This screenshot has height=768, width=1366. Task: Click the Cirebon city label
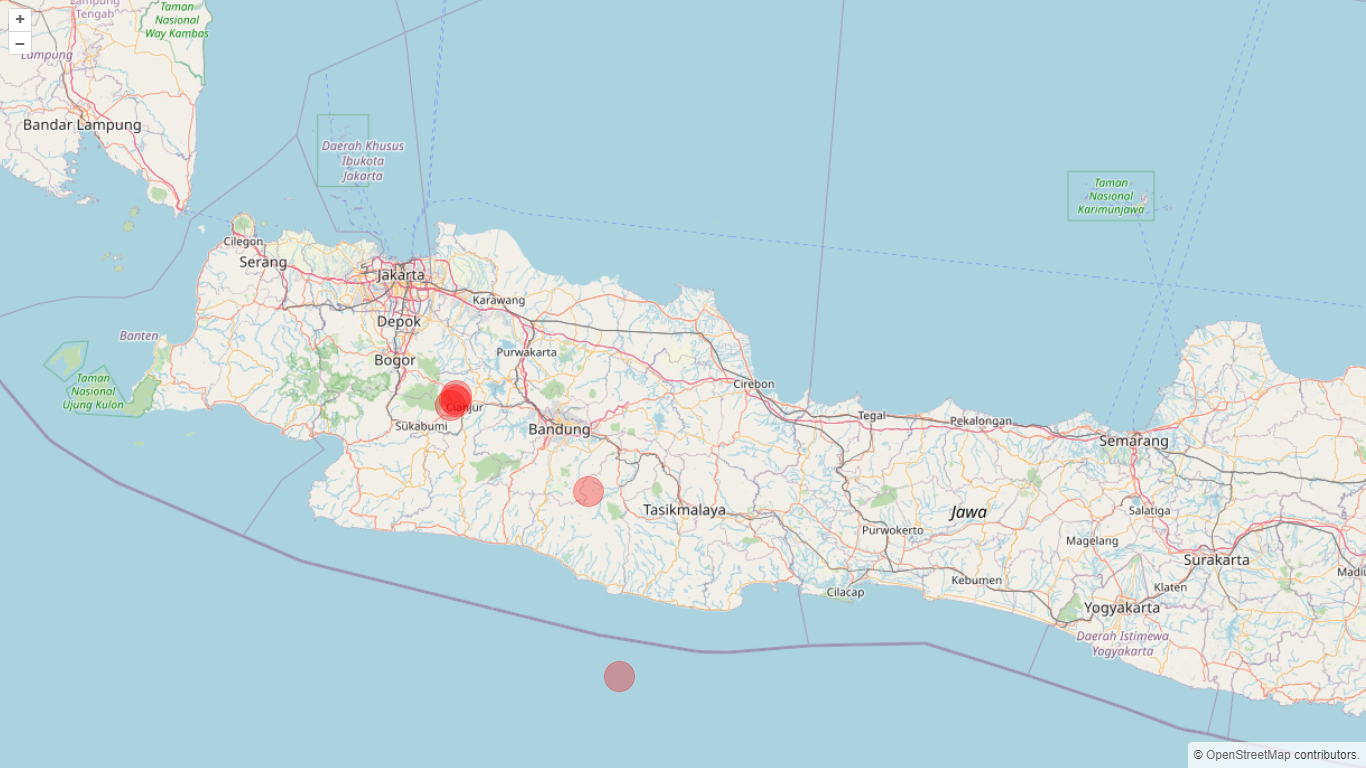pos(754,384)
